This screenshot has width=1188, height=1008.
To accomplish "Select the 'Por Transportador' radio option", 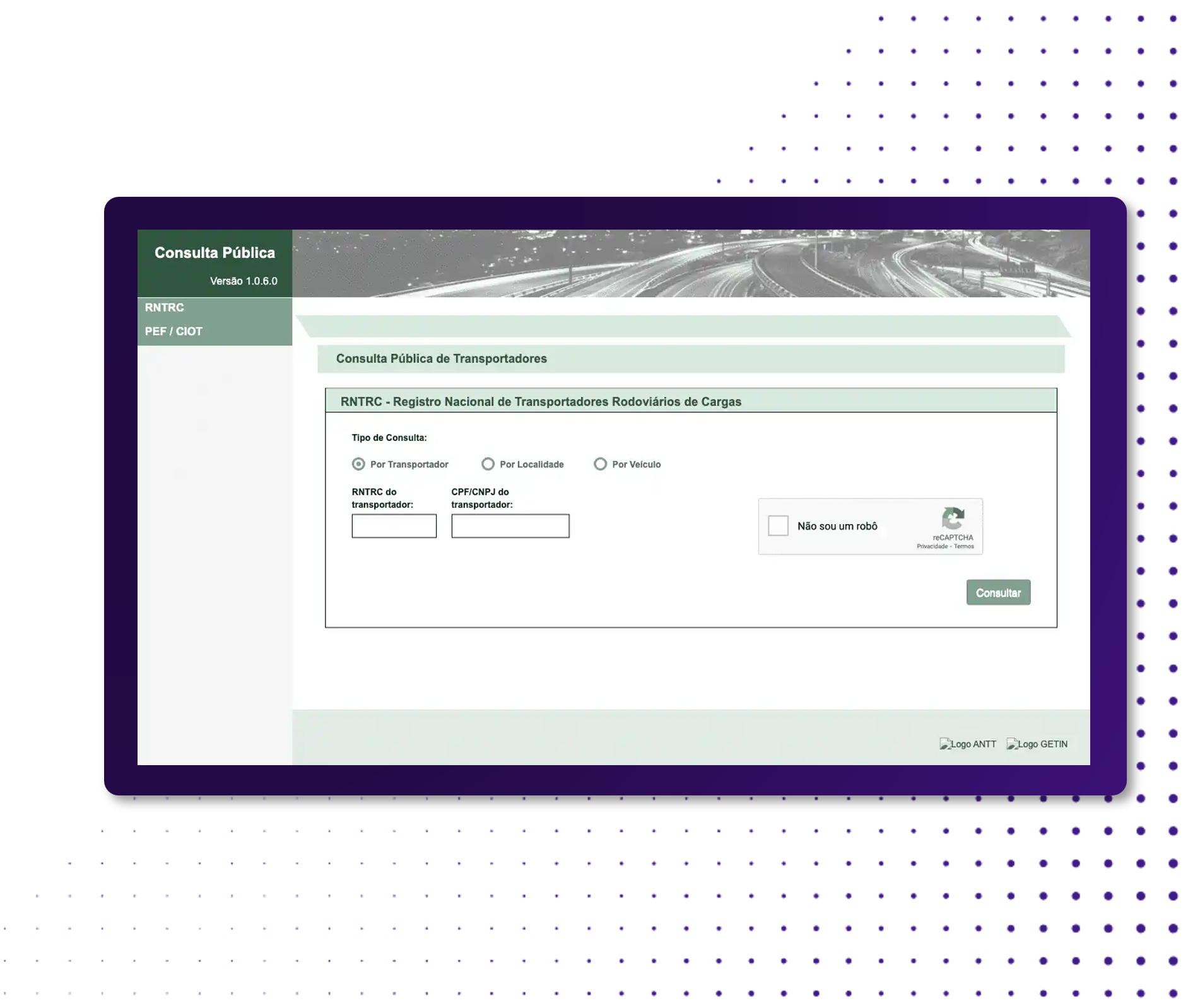I will point(358,464).
